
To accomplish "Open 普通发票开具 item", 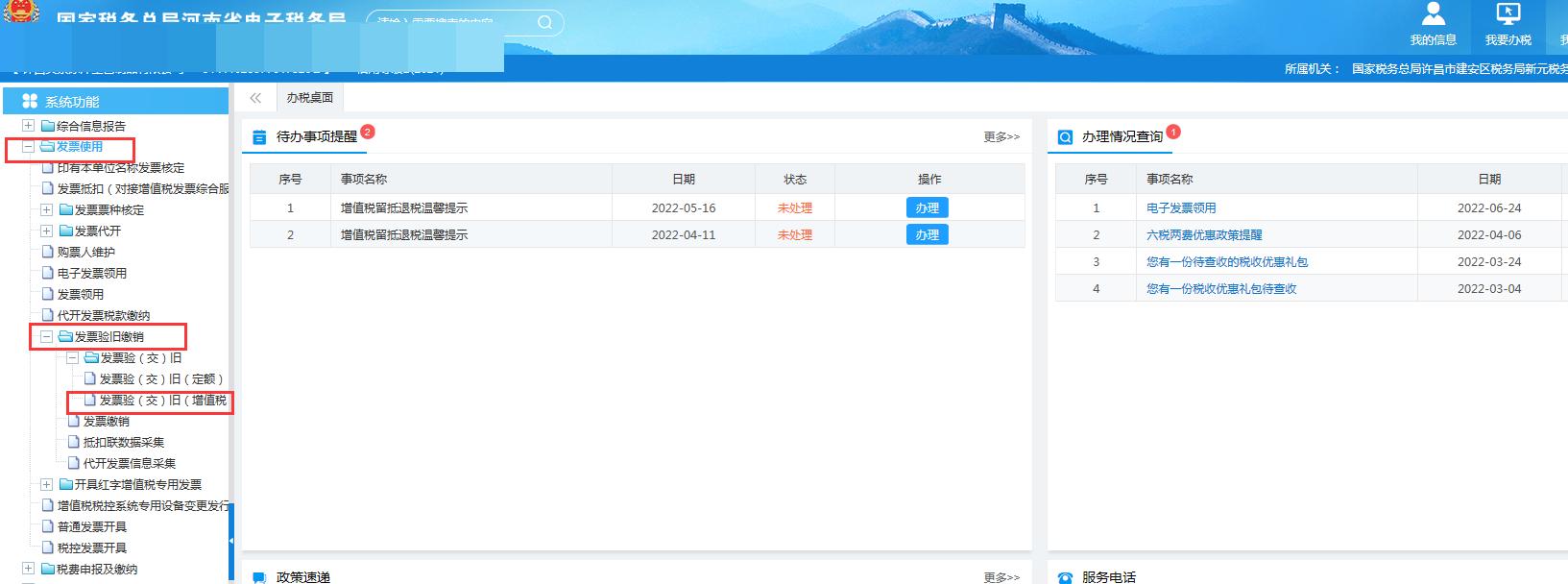I will [91, 527].
